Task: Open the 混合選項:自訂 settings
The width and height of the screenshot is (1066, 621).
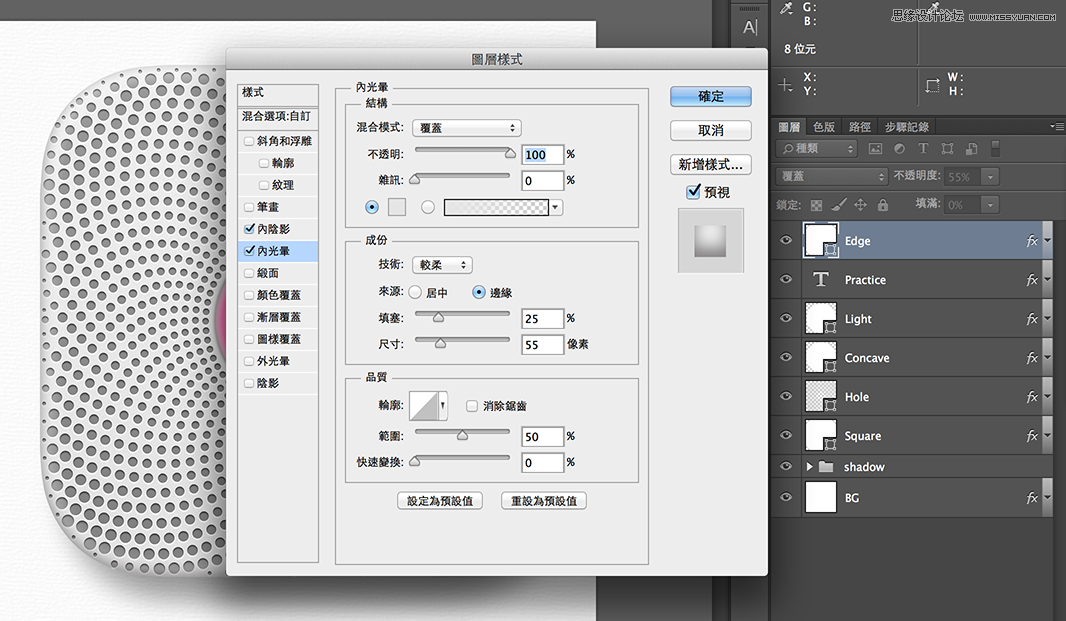Action: click(x=278, y=116)
